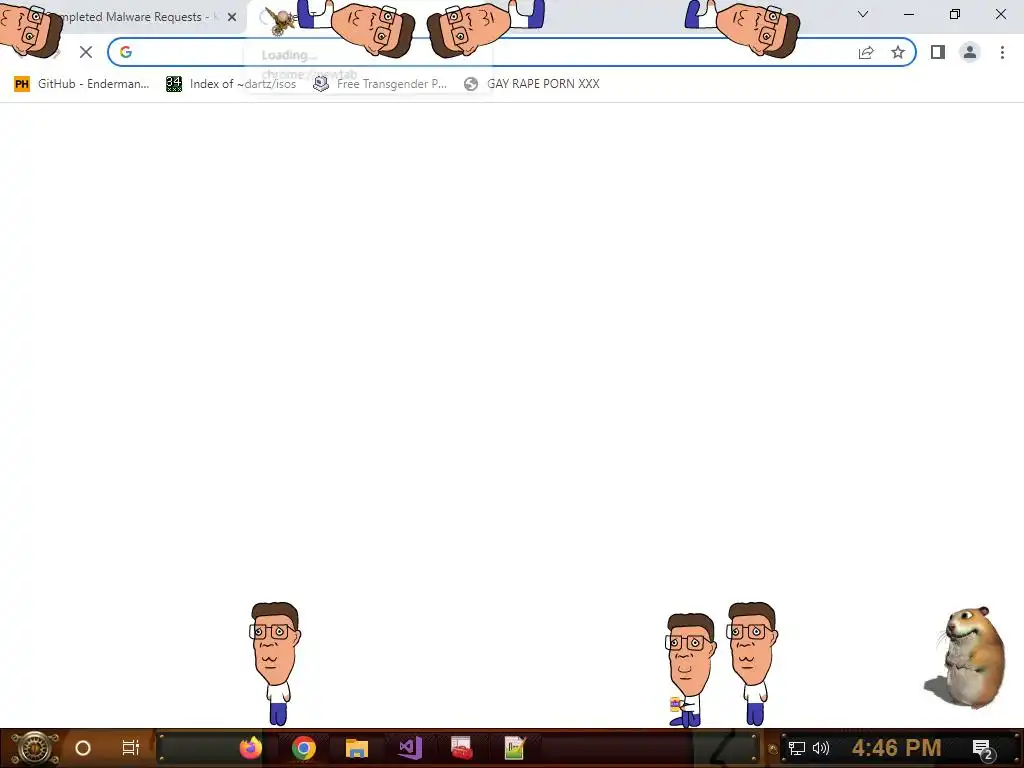Open the Chrome profile avatar menu
Screen dimensions: 1024x768
pos(970,52)
